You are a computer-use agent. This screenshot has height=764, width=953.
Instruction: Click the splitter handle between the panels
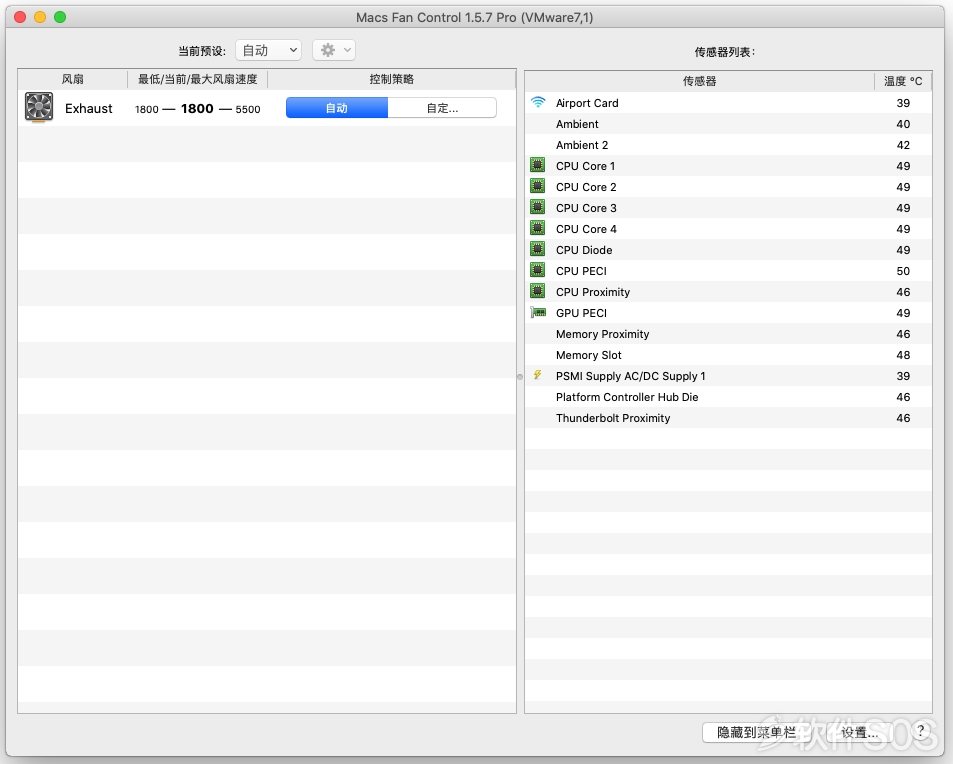coord(520,377)
